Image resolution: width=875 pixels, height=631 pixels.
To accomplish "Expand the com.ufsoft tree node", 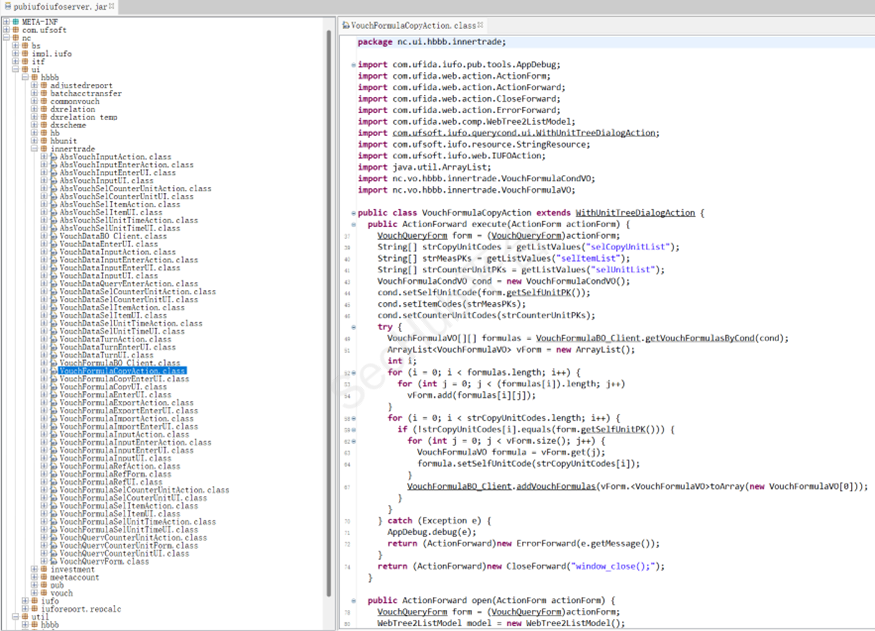I will [x=6, y=30].
